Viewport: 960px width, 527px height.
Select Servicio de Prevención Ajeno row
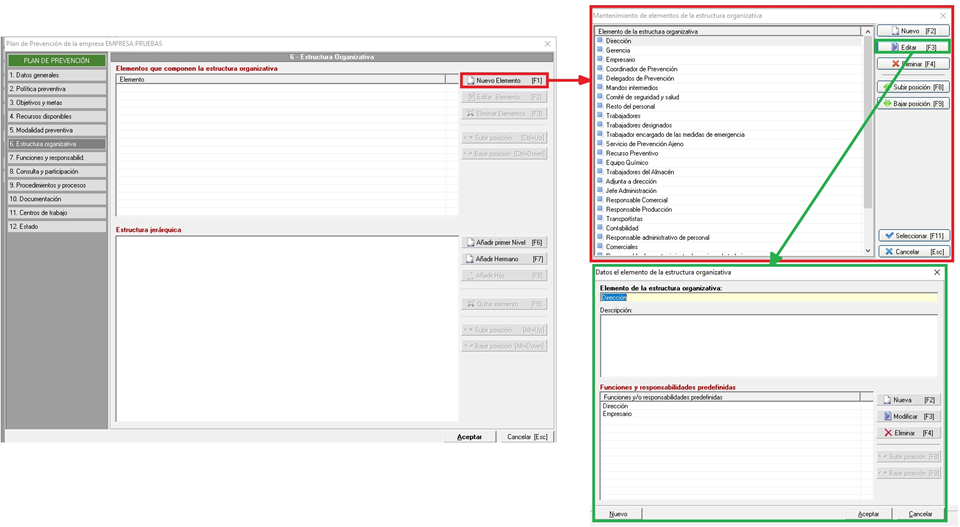[729, 144]
